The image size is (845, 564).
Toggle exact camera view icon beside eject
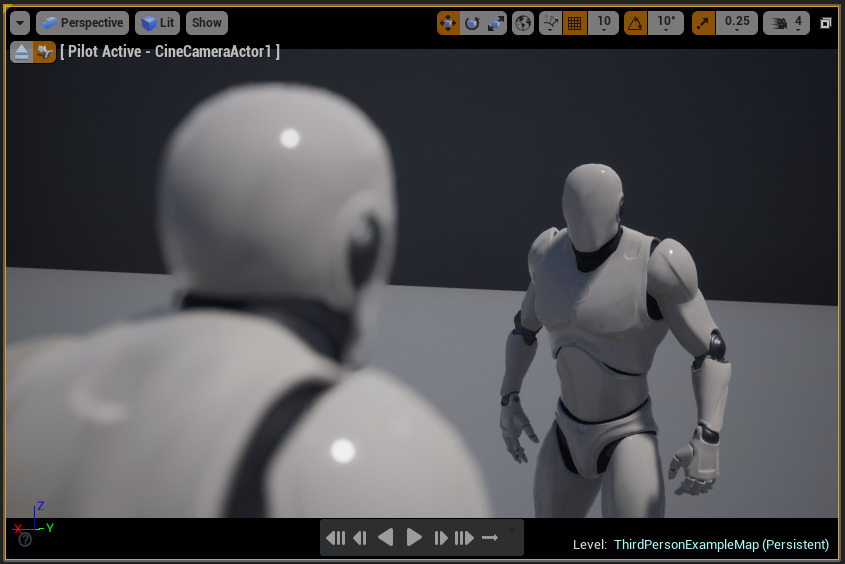pos(44,52)
